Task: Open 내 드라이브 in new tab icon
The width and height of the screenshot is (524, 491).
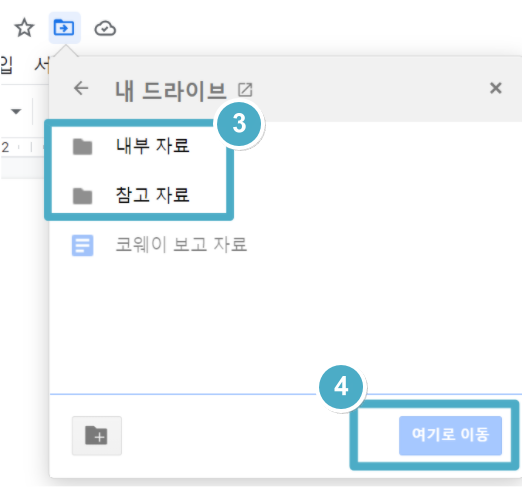Action: coord(245,90)
